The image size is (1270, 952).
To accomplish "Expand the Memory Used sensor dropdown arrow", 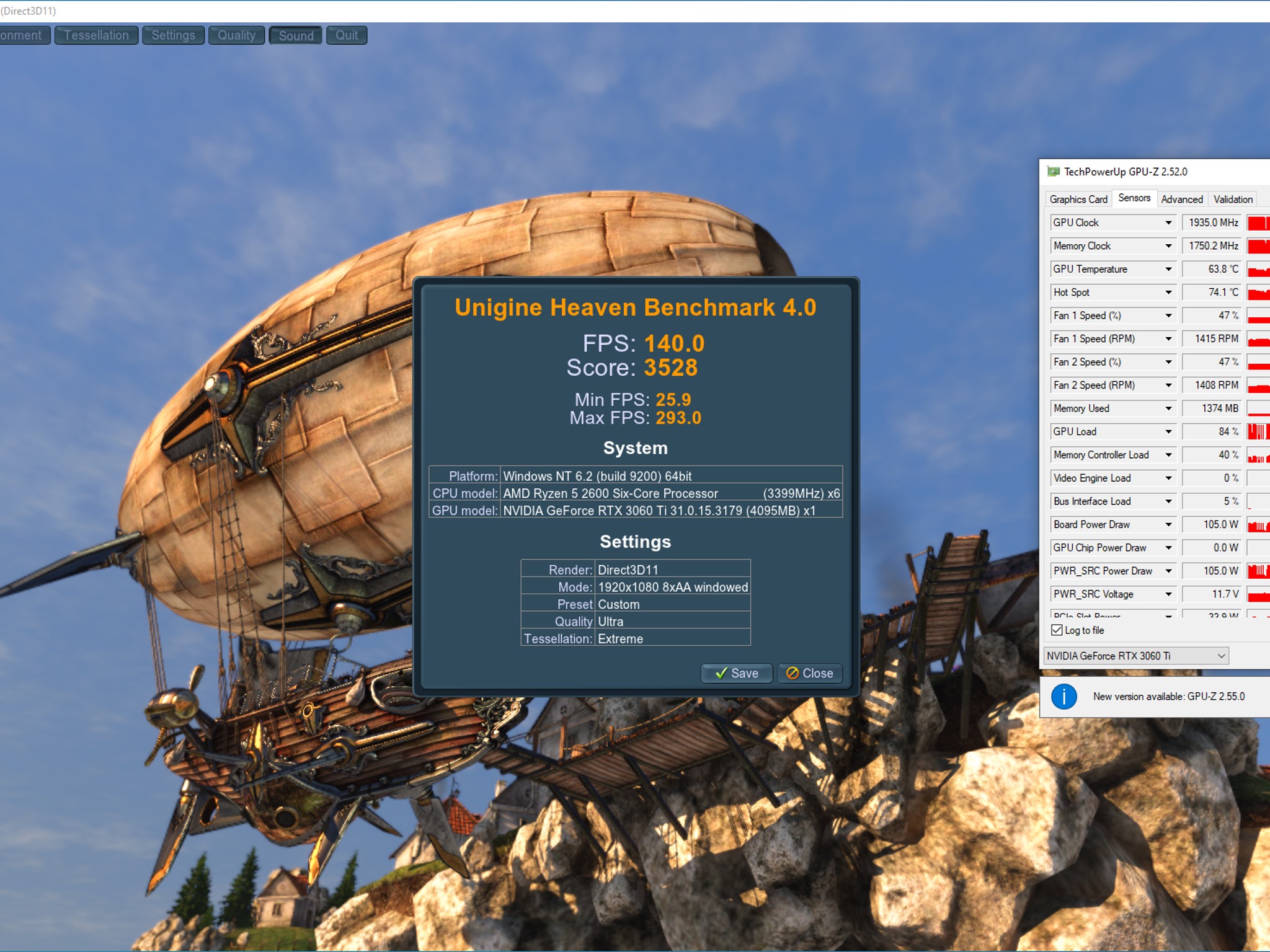I will (1168, 408).
